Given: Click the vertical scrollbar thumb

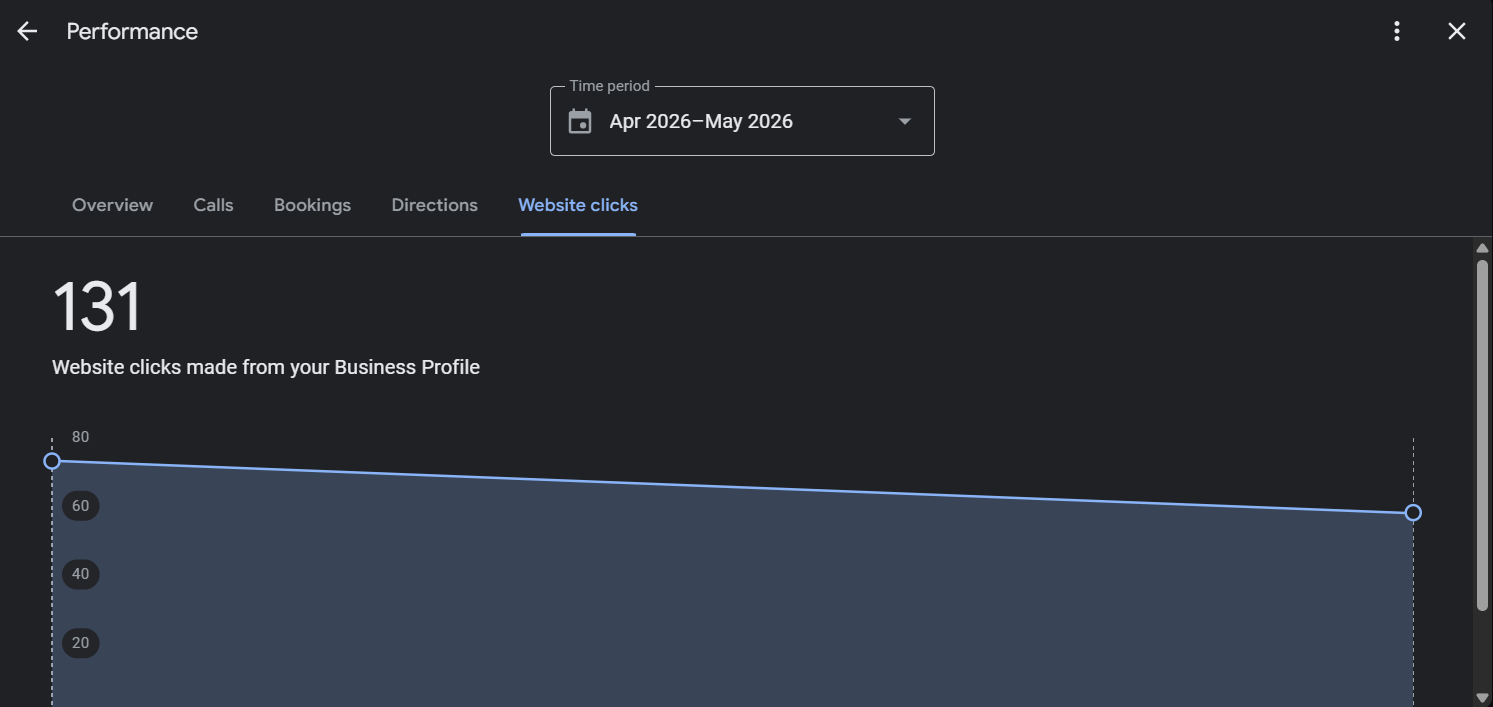Looking at the screenshot, I should (x=1482, y=435).
